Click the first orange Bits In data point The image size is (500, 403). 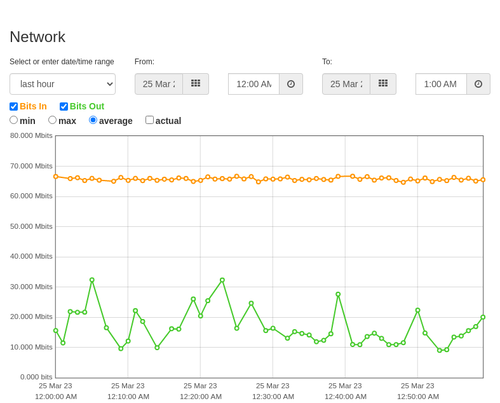tap(56, 177)
